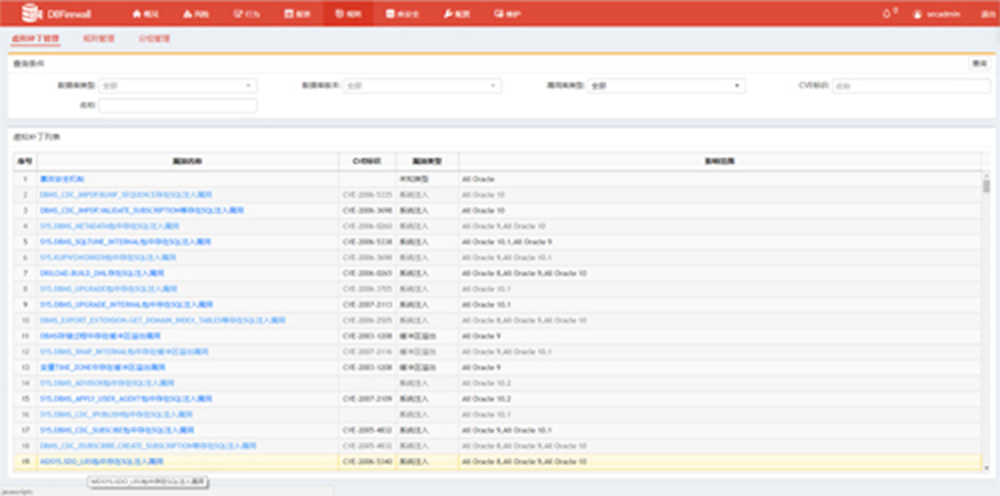Open the row 6 SYS.KUPW vulnerability link

coord(108,258)
